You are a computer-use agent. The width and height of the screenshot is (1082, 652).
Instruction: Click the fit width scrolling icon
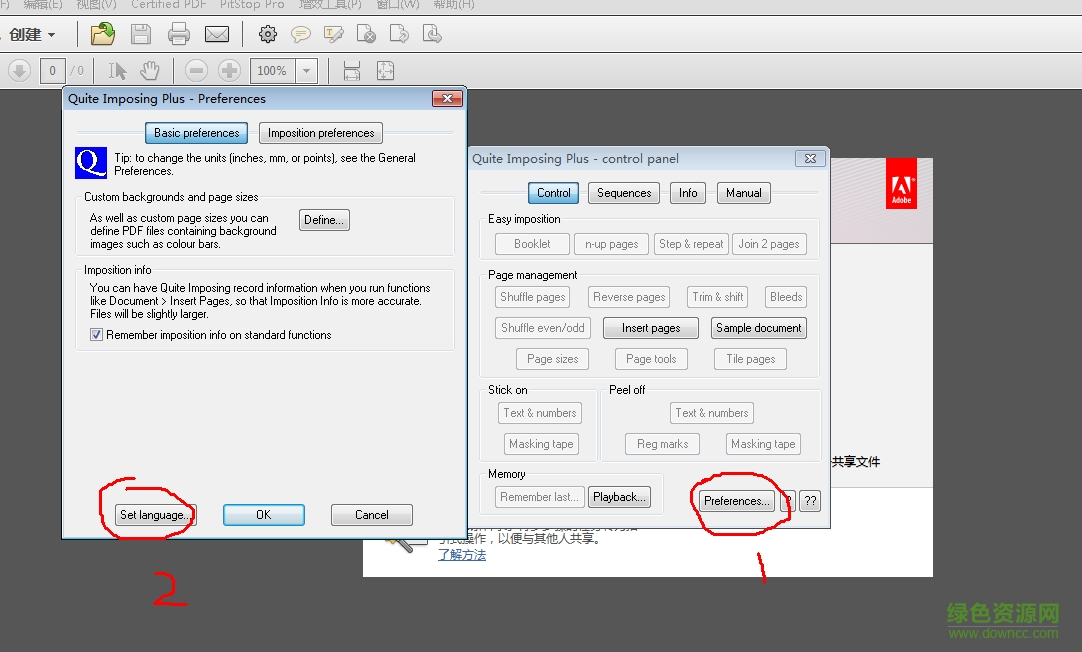(352, 70)
